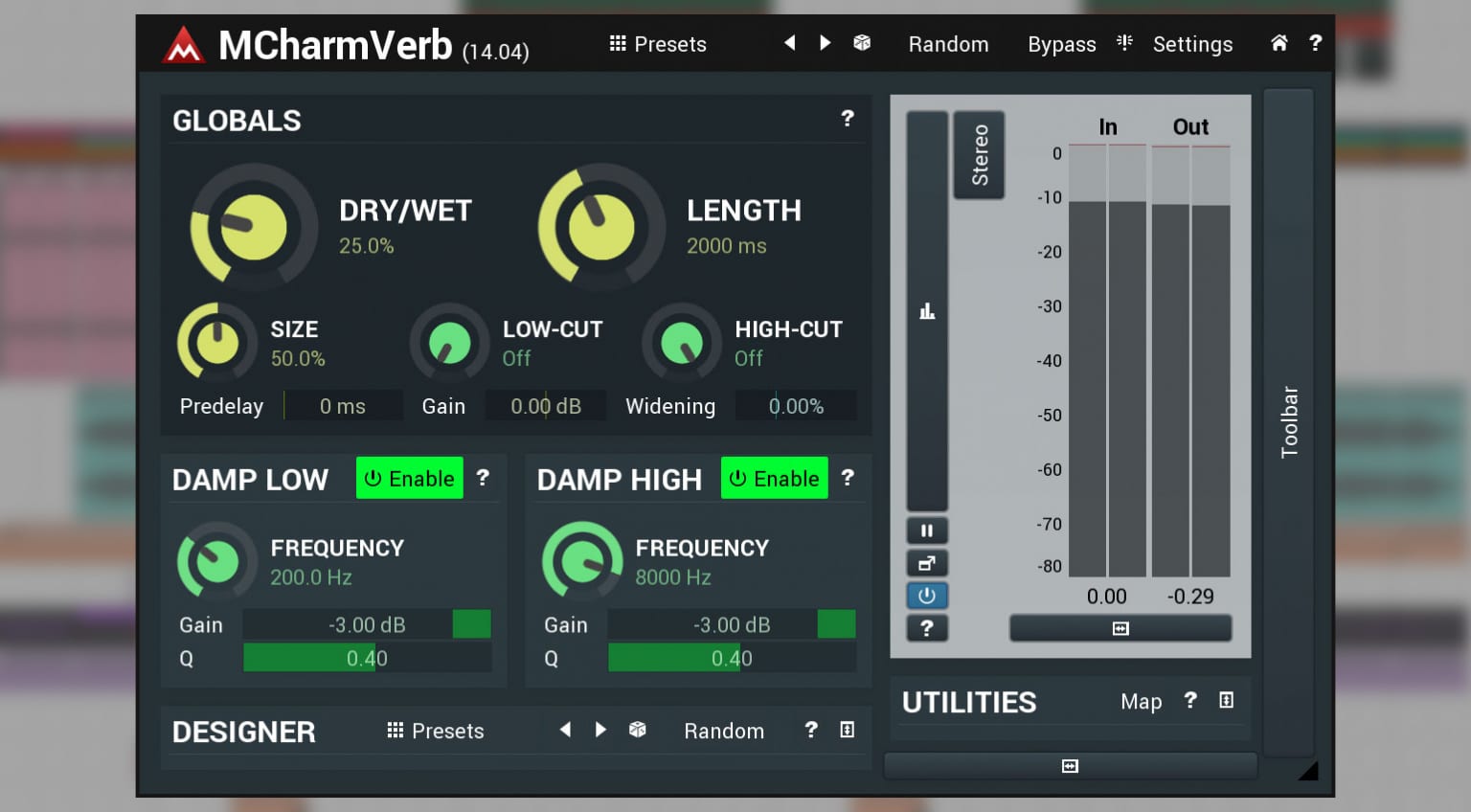1471x812 pixels.
Task: Collapse the meters with bar below values
Action: tap(1120, 628)
